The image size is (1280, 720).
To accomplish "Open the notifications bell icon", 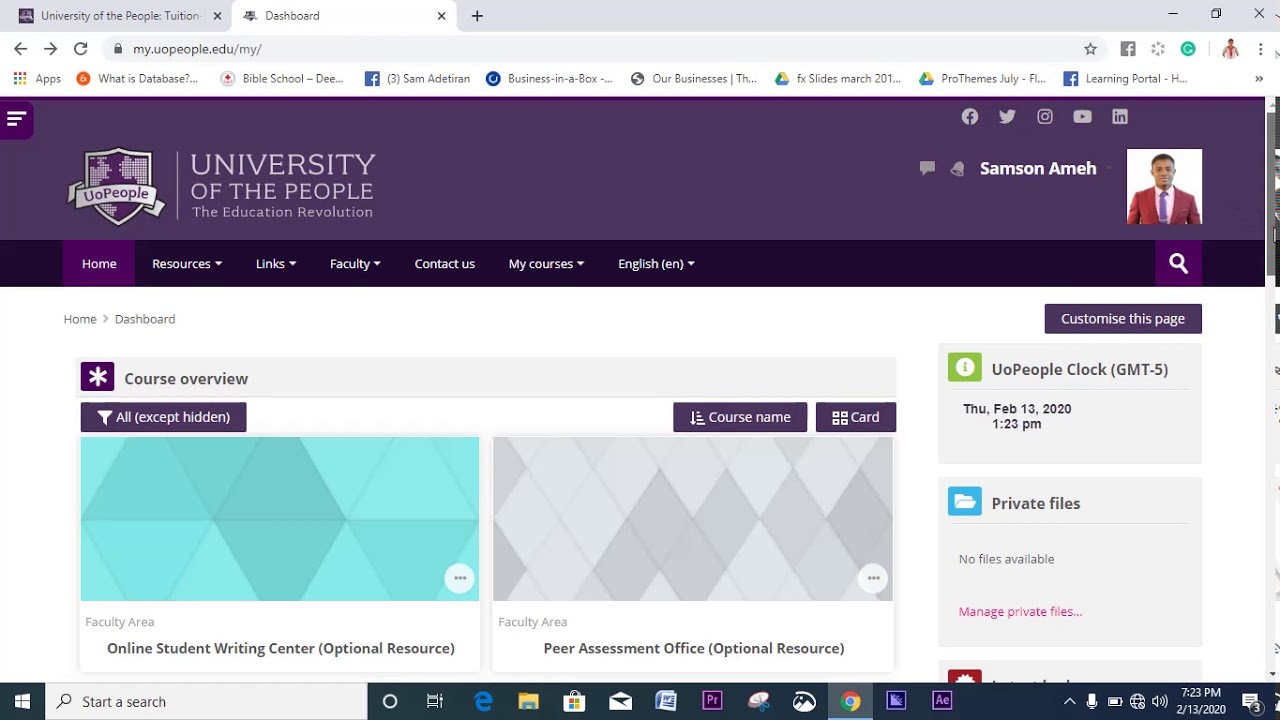I will point(957,169).
